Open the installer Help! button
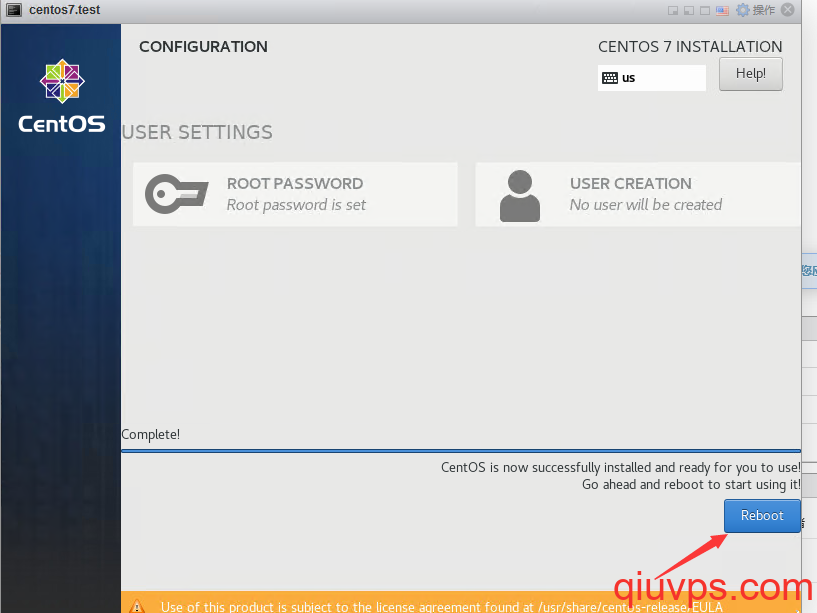 [751, 74]
